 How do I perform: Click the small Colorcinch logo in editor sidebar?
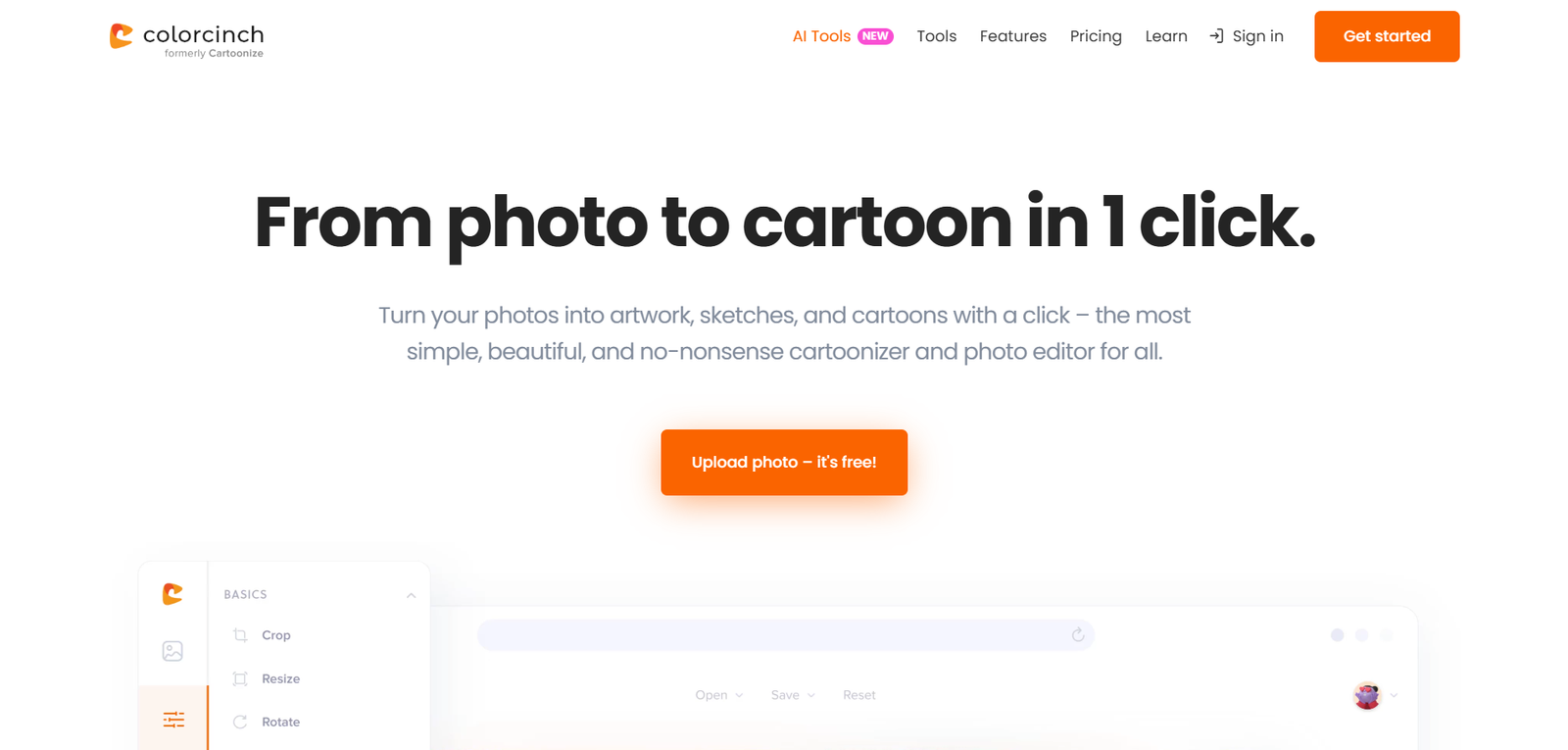[x=172, y=593]
